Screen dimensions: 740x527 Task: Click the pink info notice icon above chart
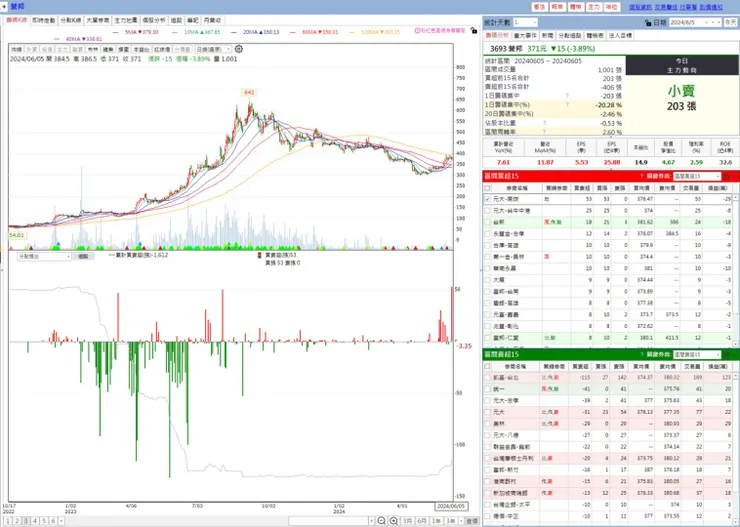417,31
